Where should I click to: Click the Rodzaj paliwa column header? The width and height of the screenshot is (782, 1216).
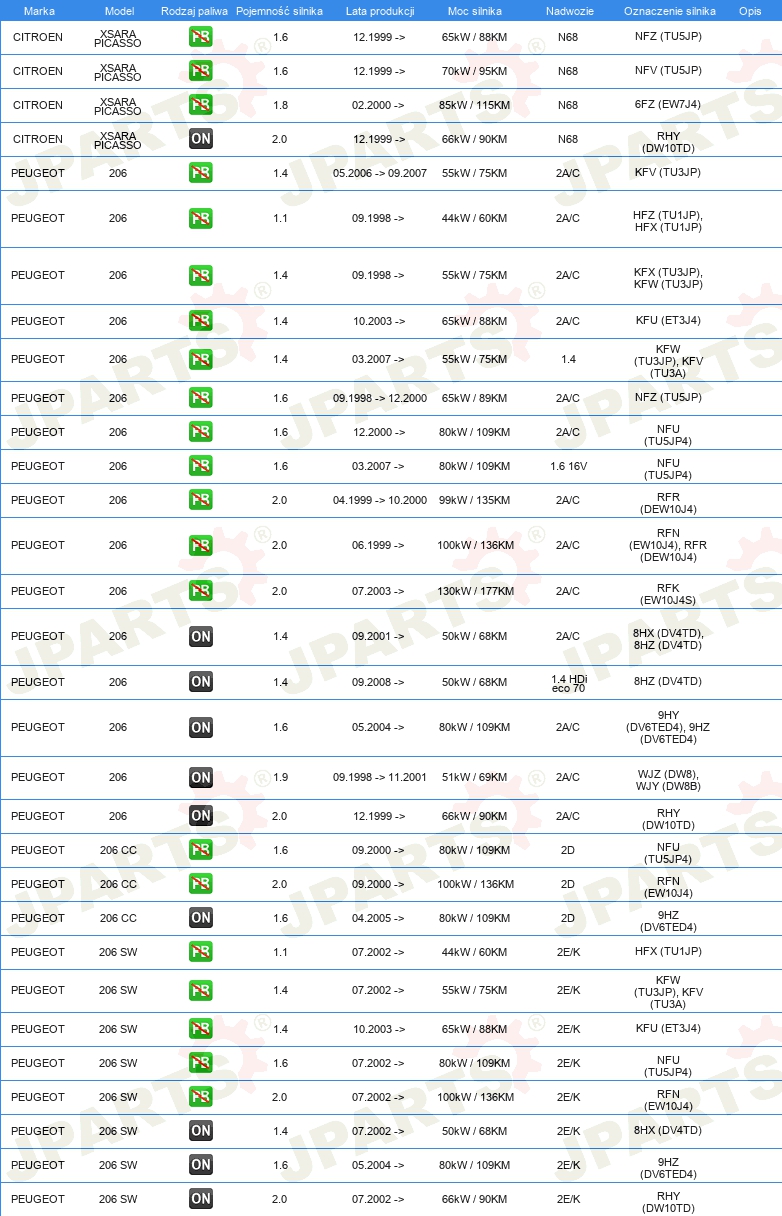(194, 11)
